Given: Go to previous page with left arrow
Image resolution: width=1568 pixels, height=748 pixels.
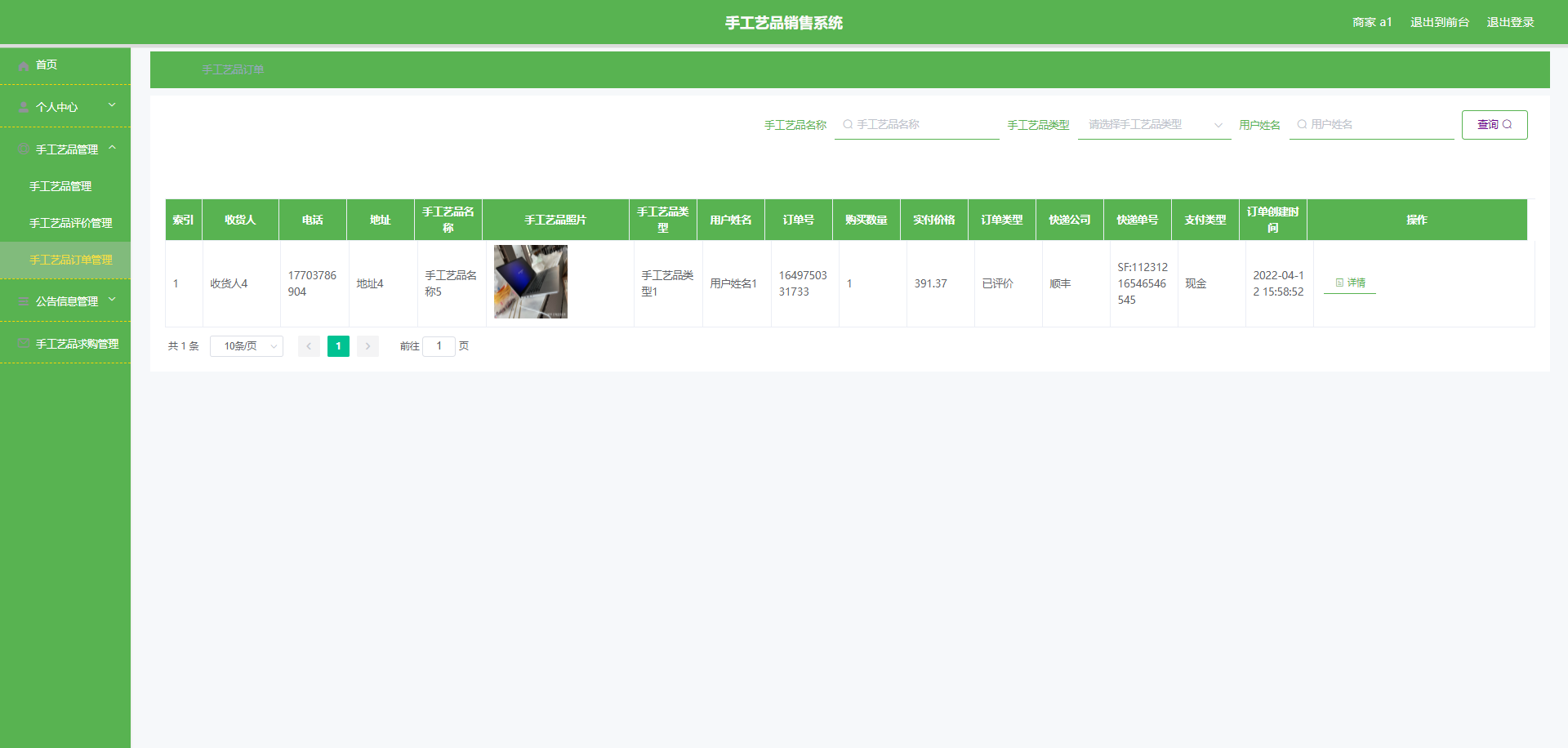Looking at the screenshot, I should click(x=309, y=346).
